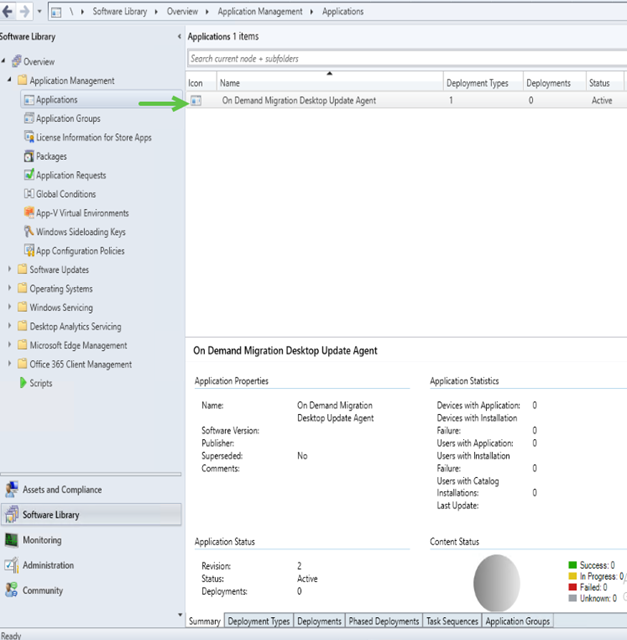This screenshot has width=627, height=640.
Task: Open the Phased Deployments tab
Action: pos(384,621)
